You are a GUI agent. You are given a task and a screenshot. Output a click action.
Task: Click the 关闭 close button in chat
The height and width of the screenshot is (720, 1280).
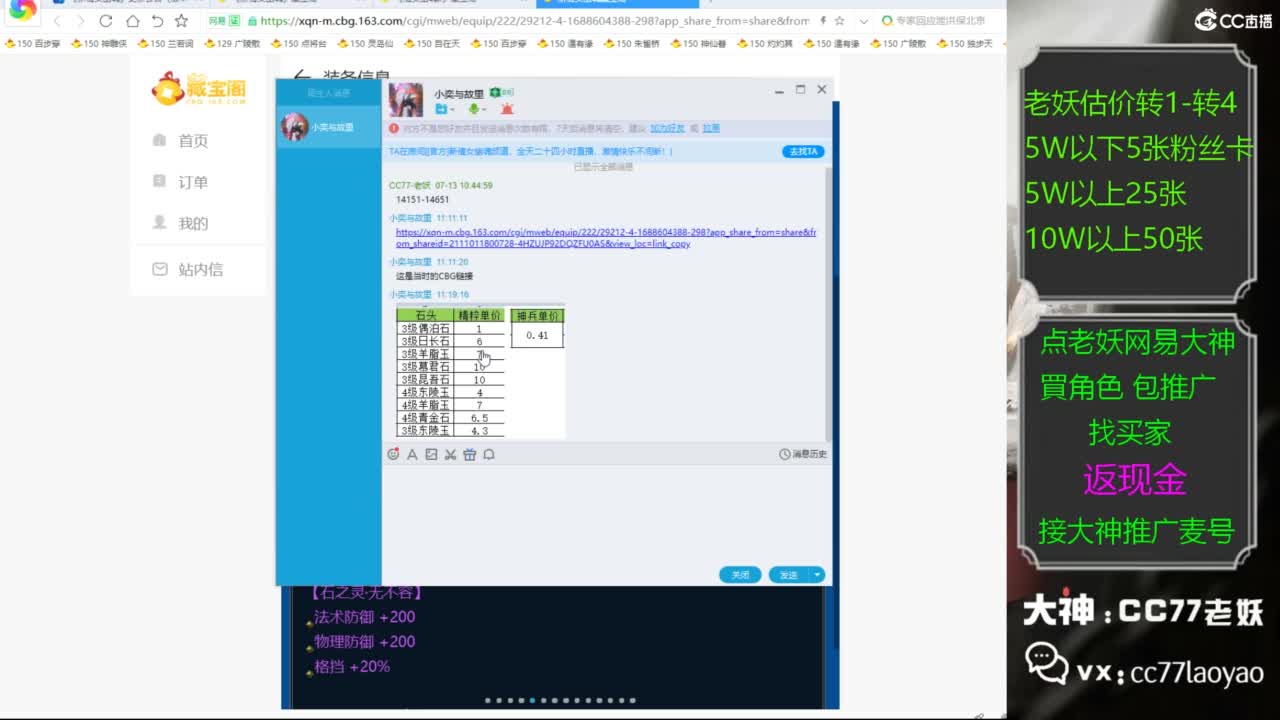pyautogui.click(x=740, y=575)
